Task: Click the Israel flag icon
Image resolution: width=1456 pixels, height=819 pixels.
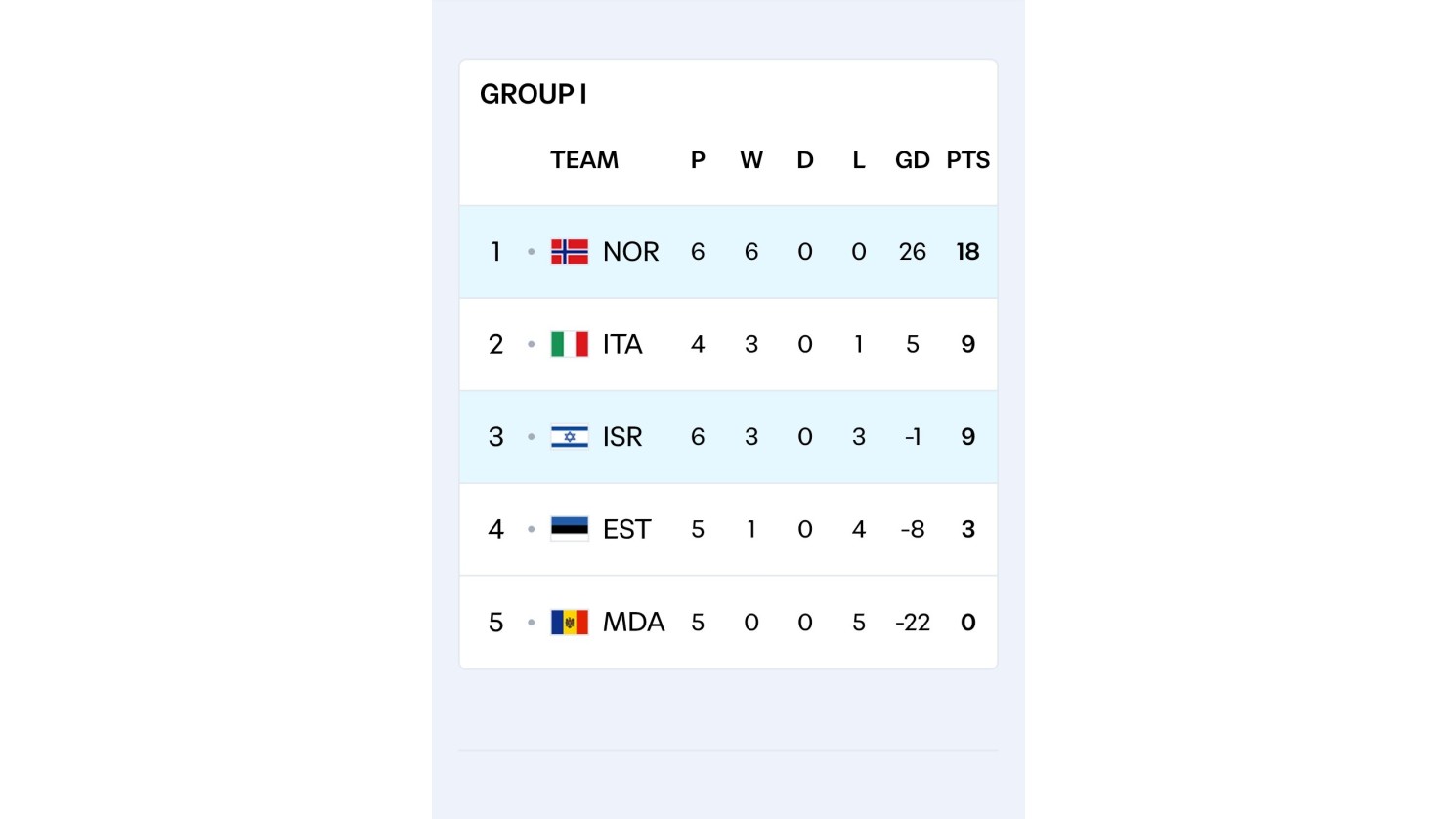Action: click(570, 437)
